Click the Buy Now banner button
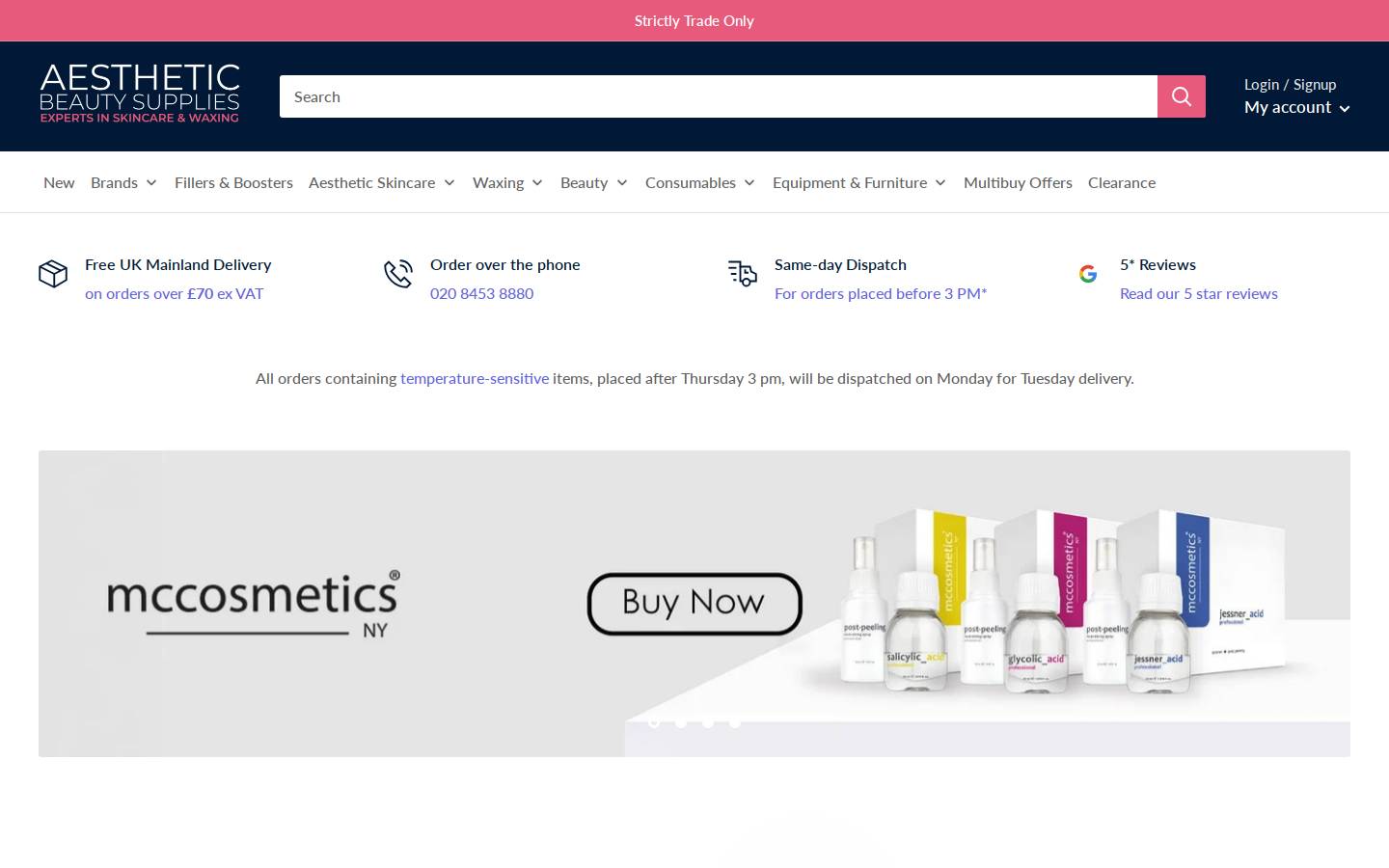The height and width of the screenshot is (868, 1389). pos(694,604)
